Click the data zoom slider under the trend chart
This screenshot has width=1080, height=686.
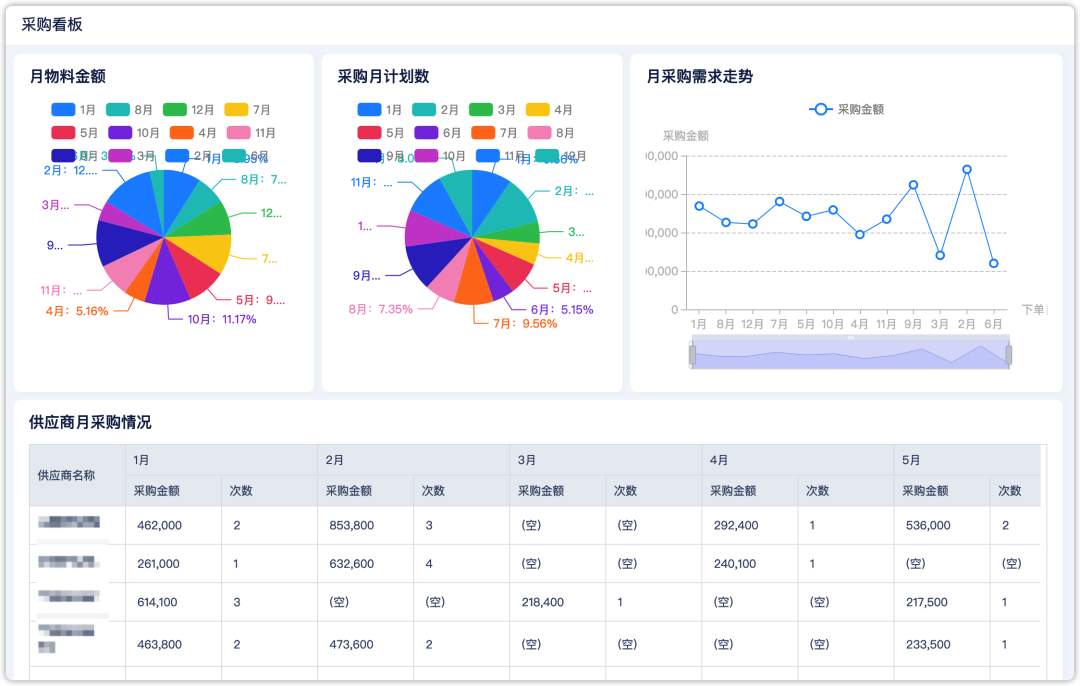tap(850, 352)
